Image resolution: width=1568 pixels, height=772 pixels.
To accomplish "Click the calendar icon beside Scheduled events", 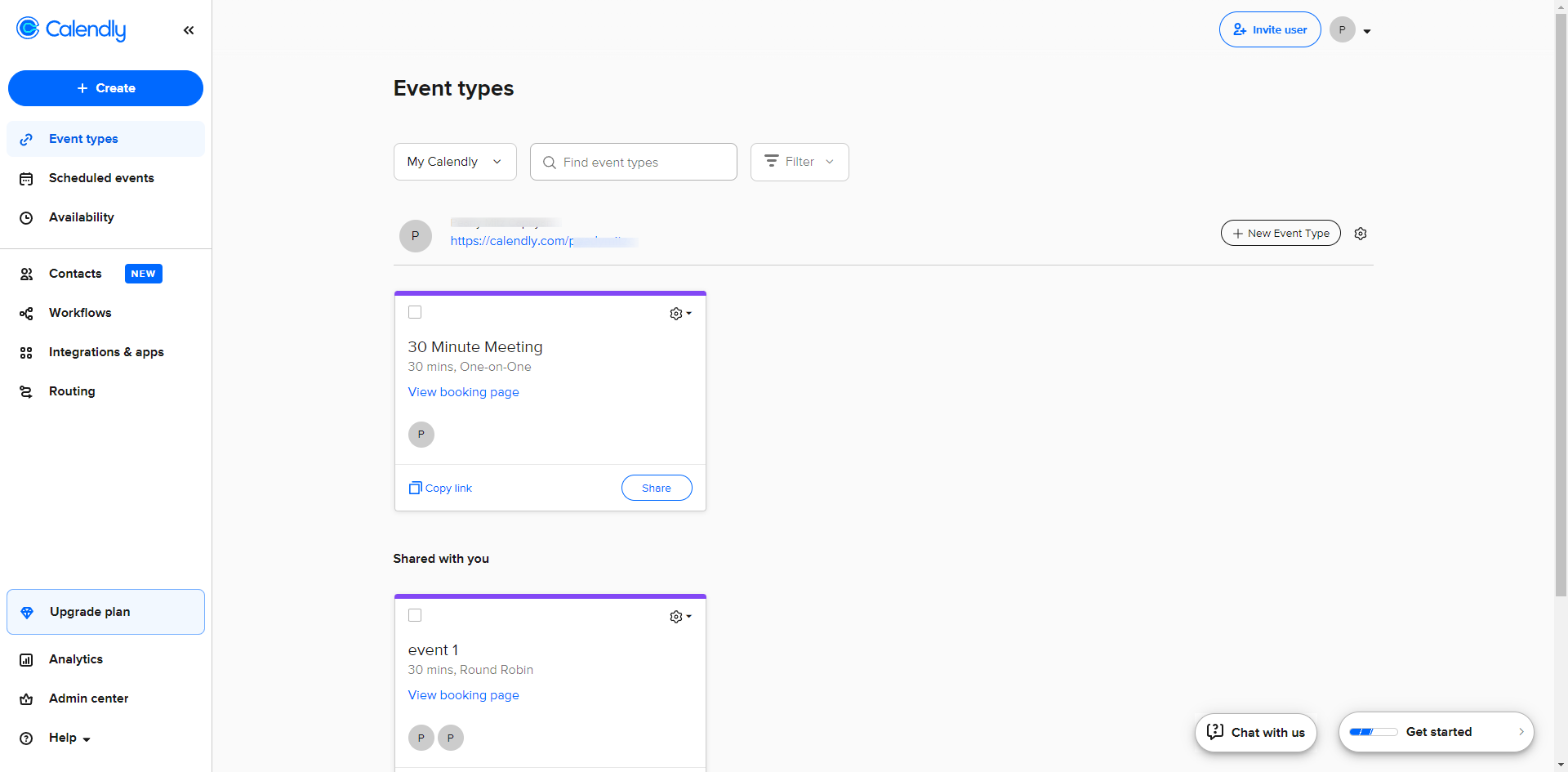I will pyautogui.click(x=26, y=179).
